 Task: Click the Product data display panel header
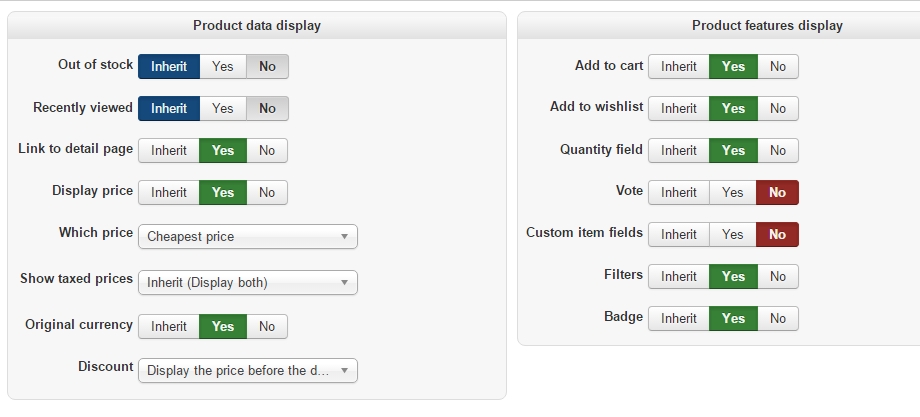point(257,25)
